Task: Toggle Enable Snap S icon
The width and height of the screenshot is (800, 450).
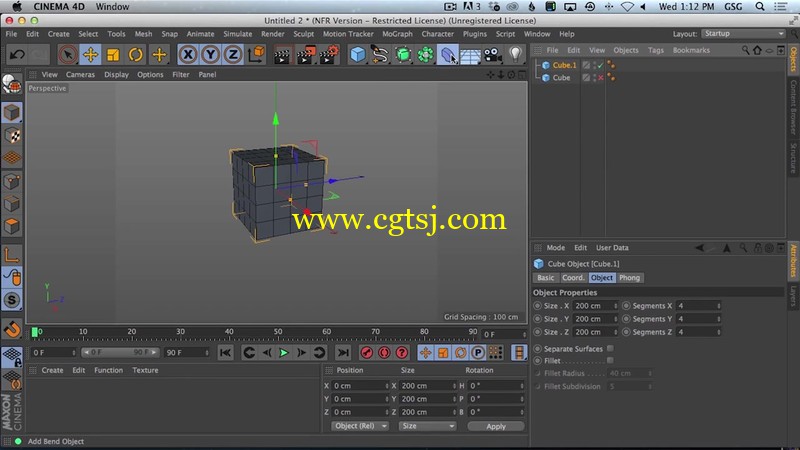Action: pos(12,300)
